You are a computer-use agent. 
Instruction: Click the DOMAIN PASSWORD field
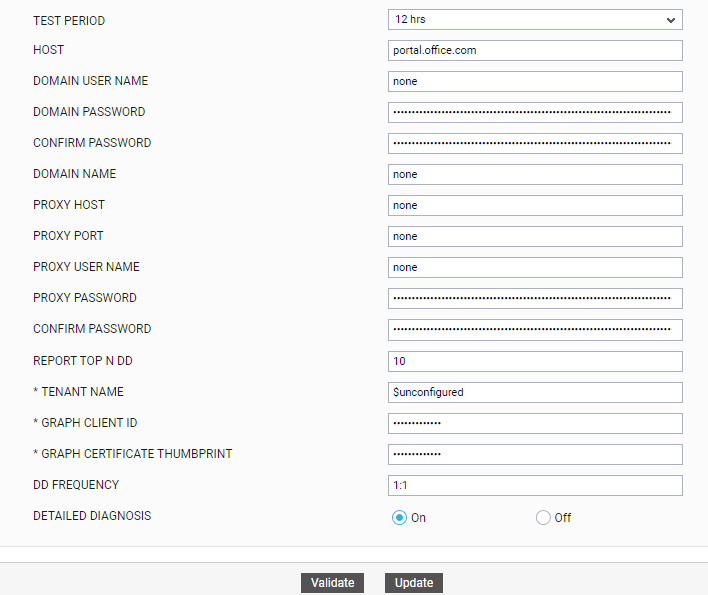point(535,112)
